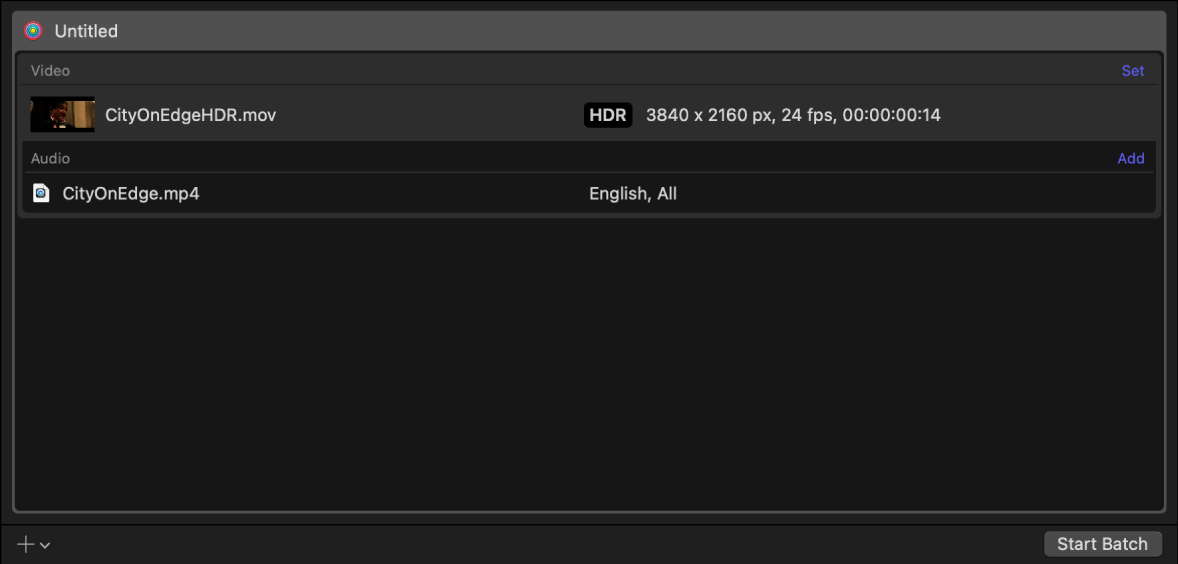Click the Compressor job icon beside Untitled
The width and height of the screenshot is (1178, 564).
(x=33, y=31)
